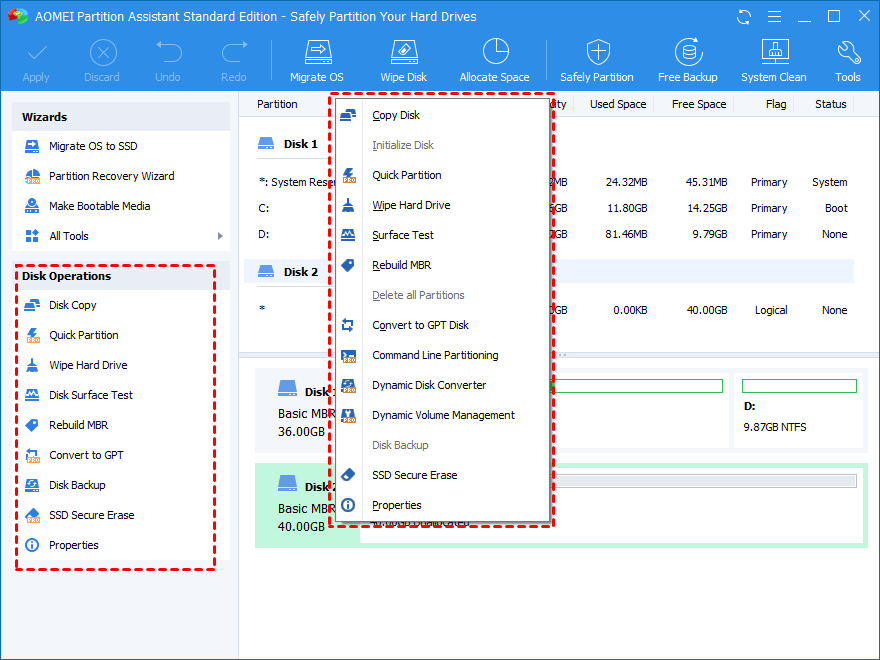Click Migrate OS to SSD wizard
The width and height of the screenshot is (880, 660).
coord(93,146)
